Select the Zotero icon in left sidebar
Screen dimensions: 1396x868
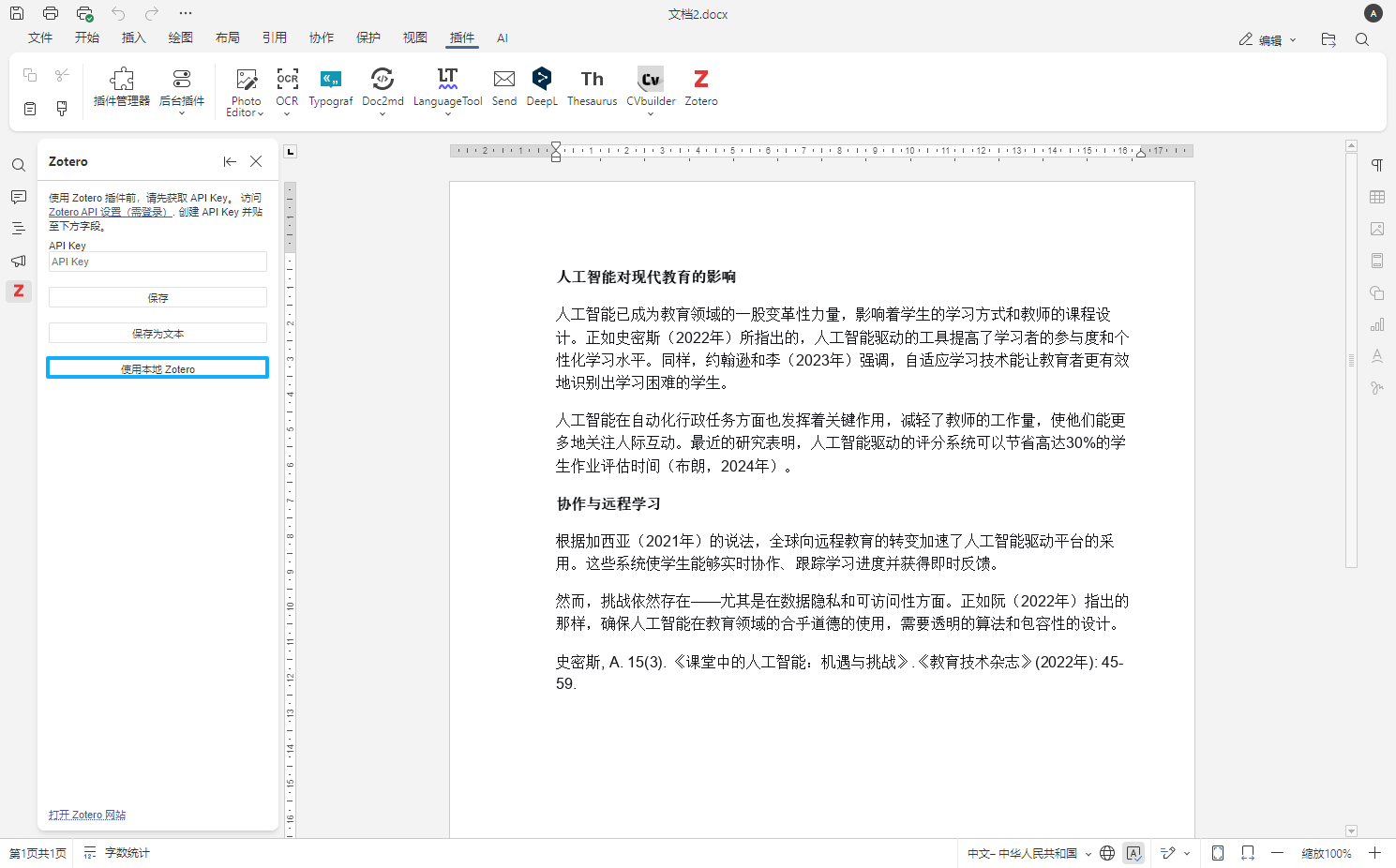pos(19,292)
